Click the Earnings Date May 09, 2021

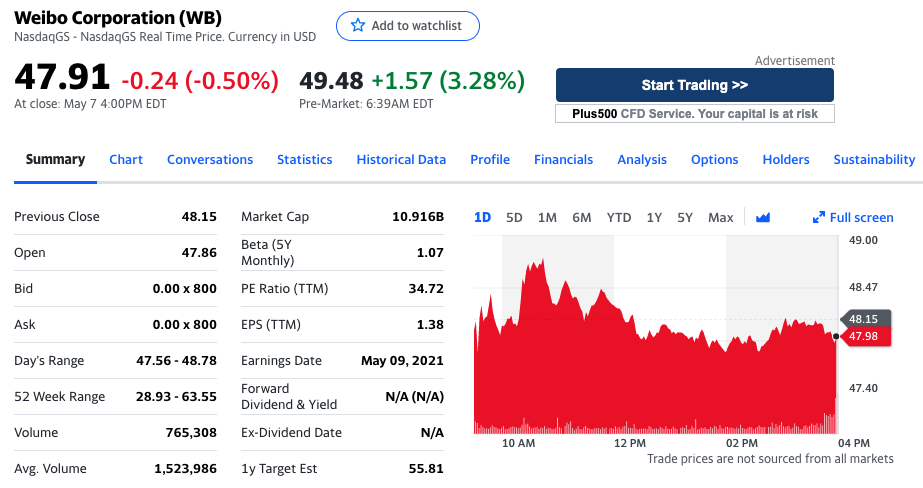coord(403,360)
